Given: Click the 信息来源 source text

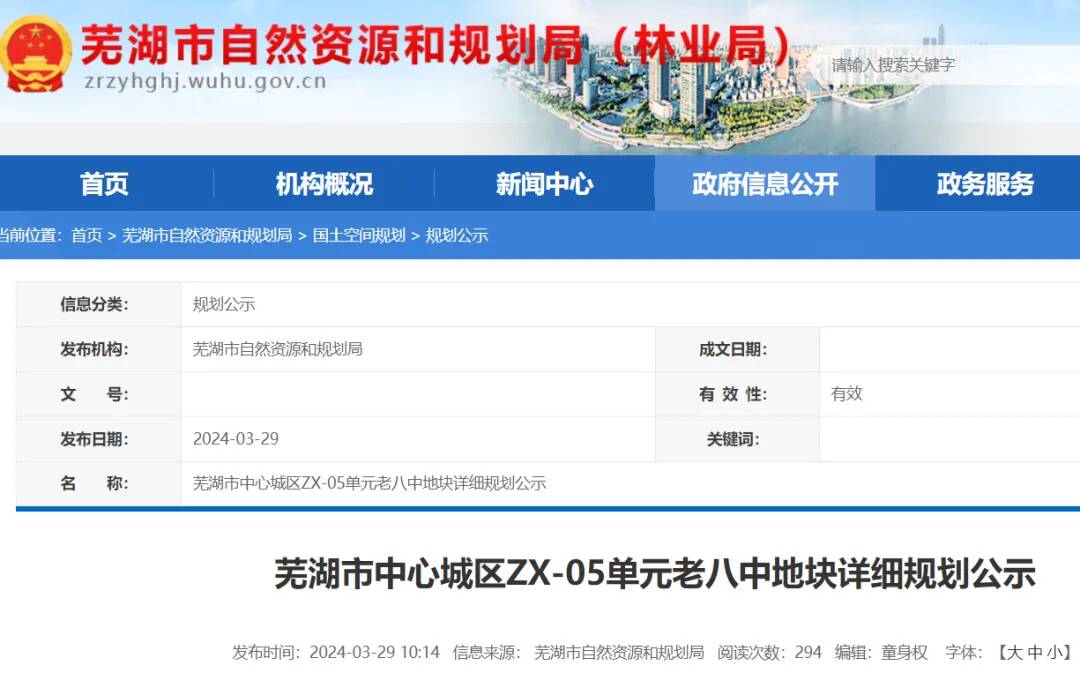Looking at the screenshot, I should [x=619, y=652].
